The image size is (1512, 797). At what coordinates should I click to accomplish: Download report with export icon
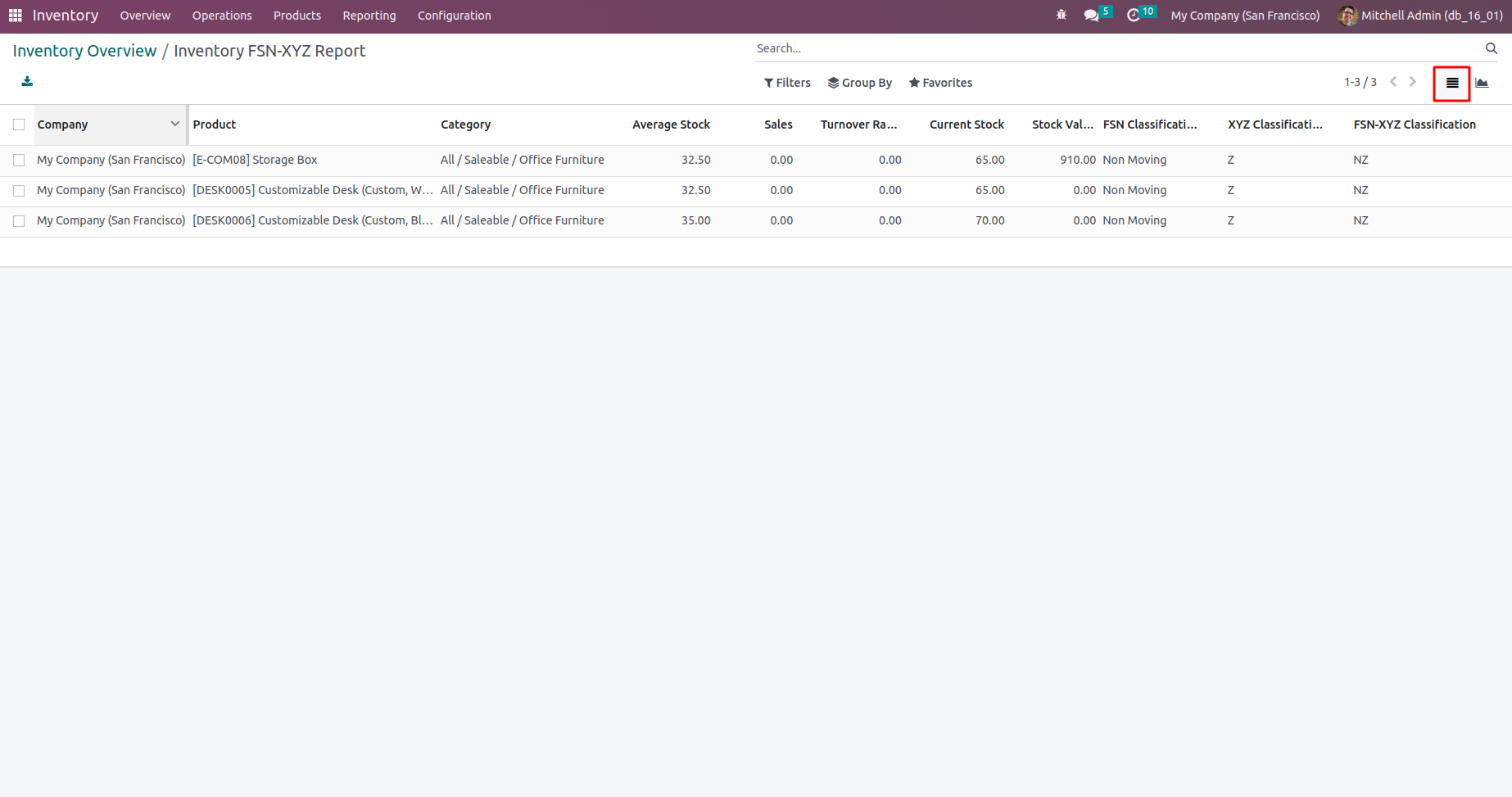tap(27, 81)
